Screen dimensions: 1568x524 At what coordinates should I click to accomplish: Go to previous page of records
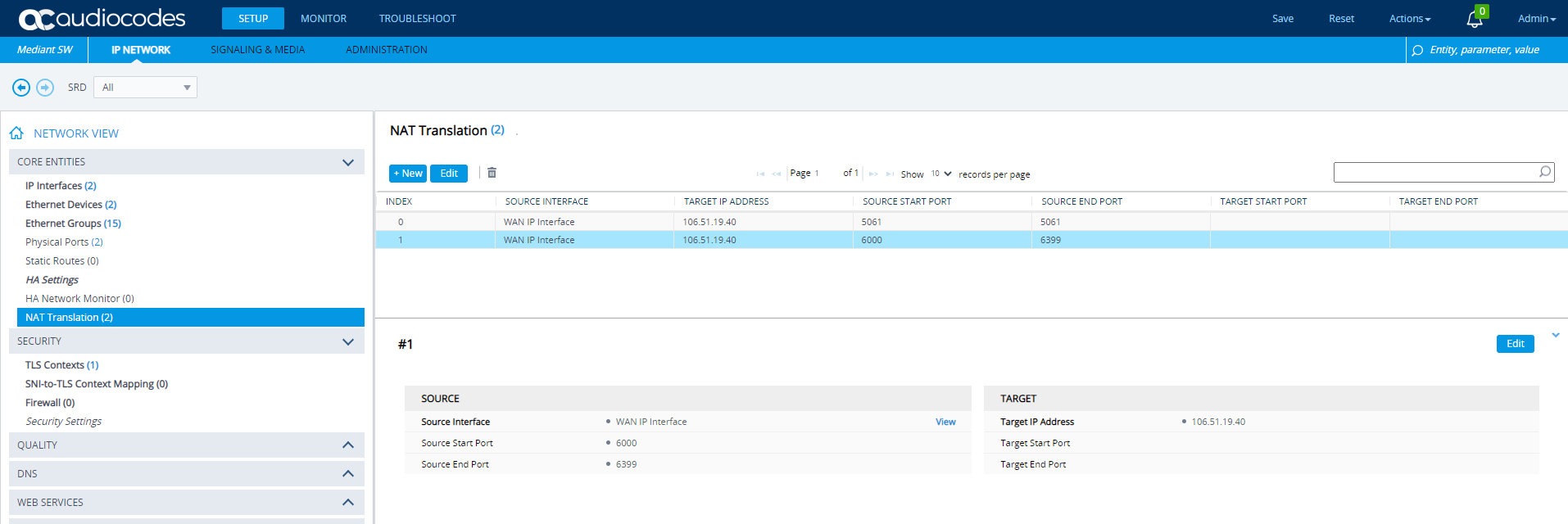click(x=777, y=174)
